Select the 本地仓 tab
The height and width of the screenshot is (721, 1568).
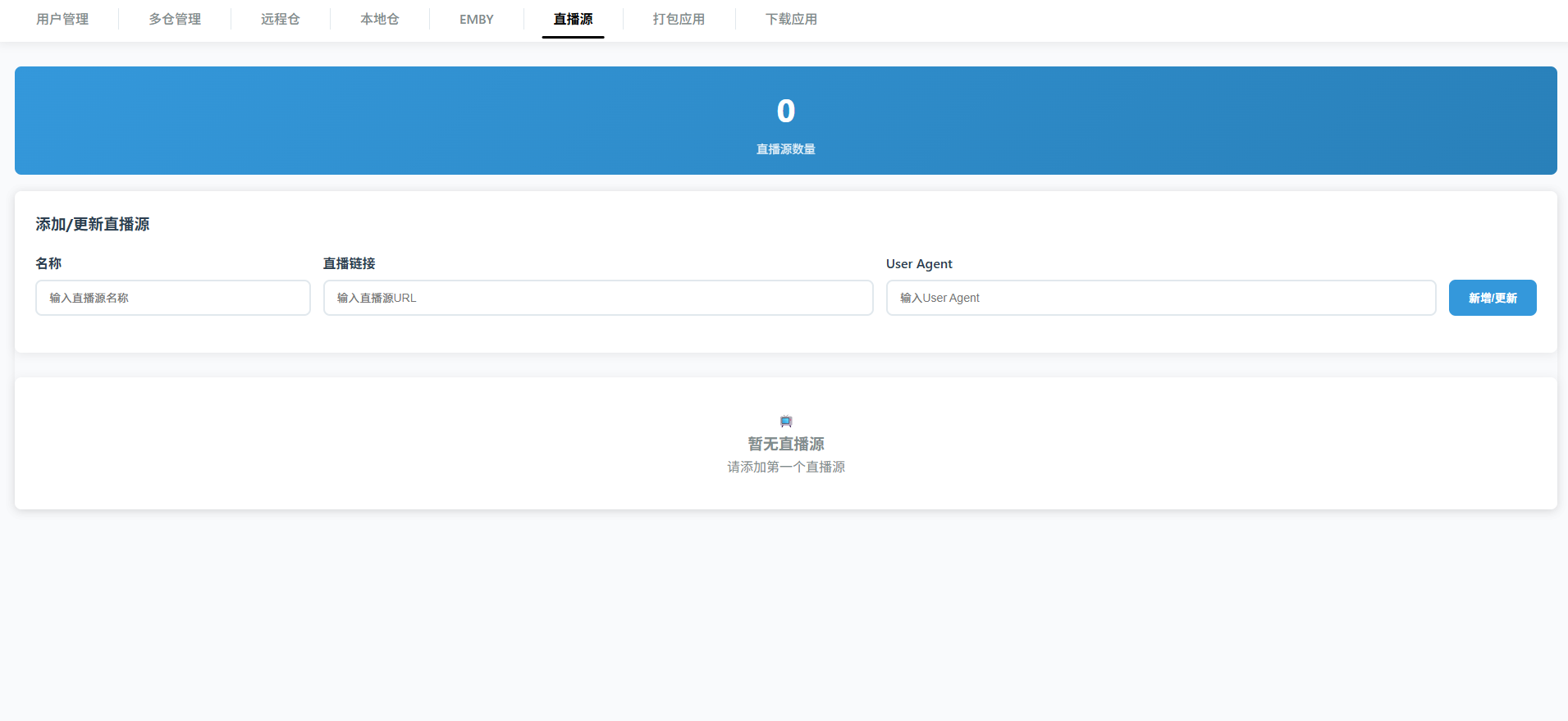coord(380,19)
